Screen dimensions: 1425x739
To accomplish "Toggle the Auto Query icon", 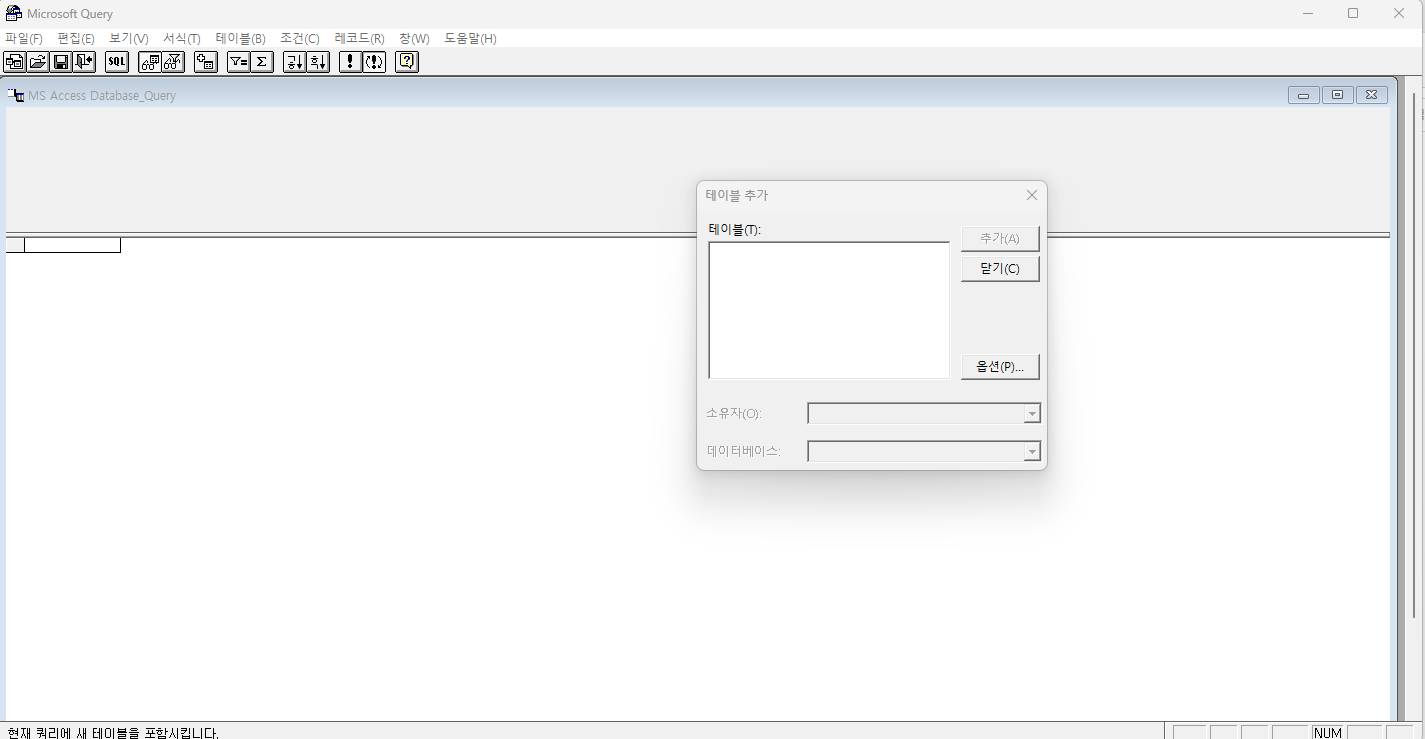I will pos(374,62).
